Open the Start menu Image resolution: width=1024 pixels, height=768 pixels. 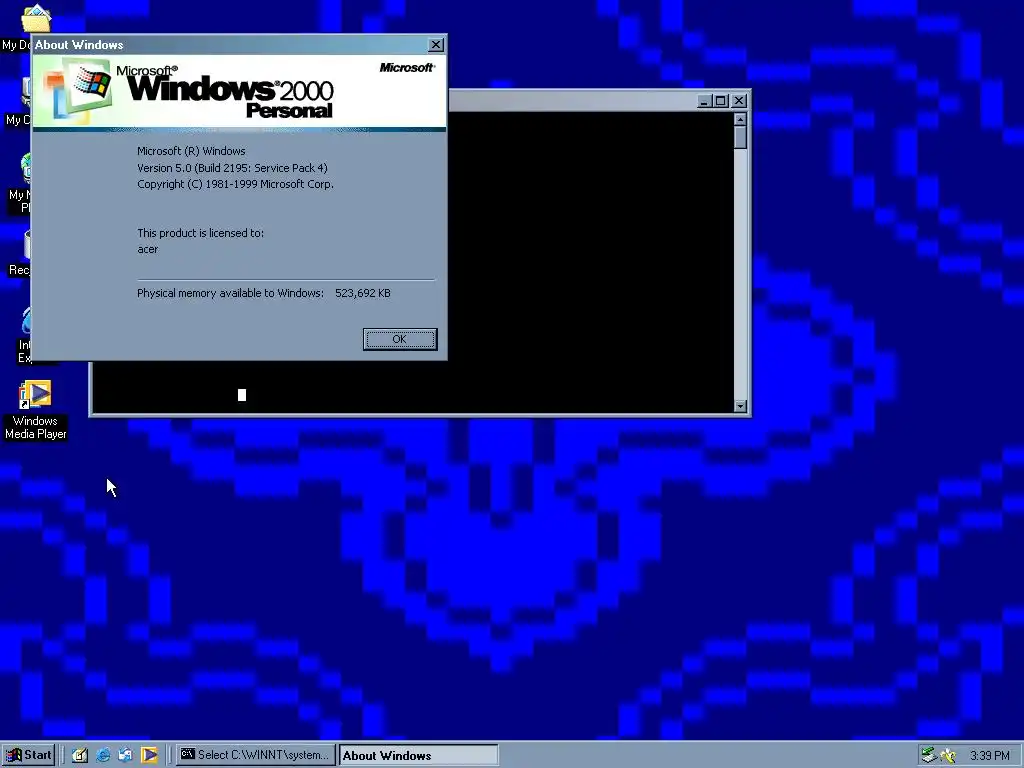tap(28, 755)
